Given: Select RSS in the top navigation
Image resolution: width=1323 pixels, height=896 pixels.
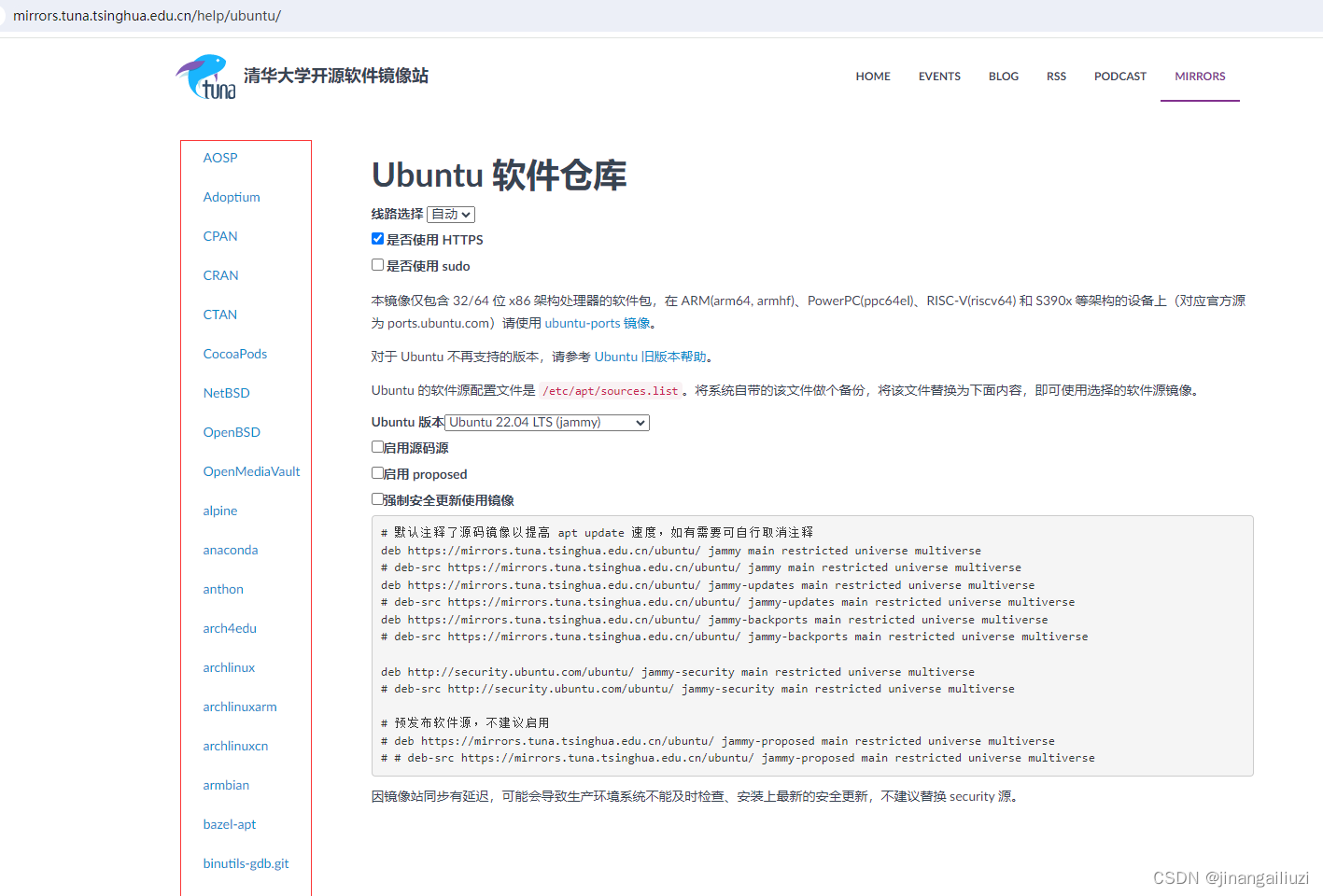Looking at the screenshot, I should 1056,77.
